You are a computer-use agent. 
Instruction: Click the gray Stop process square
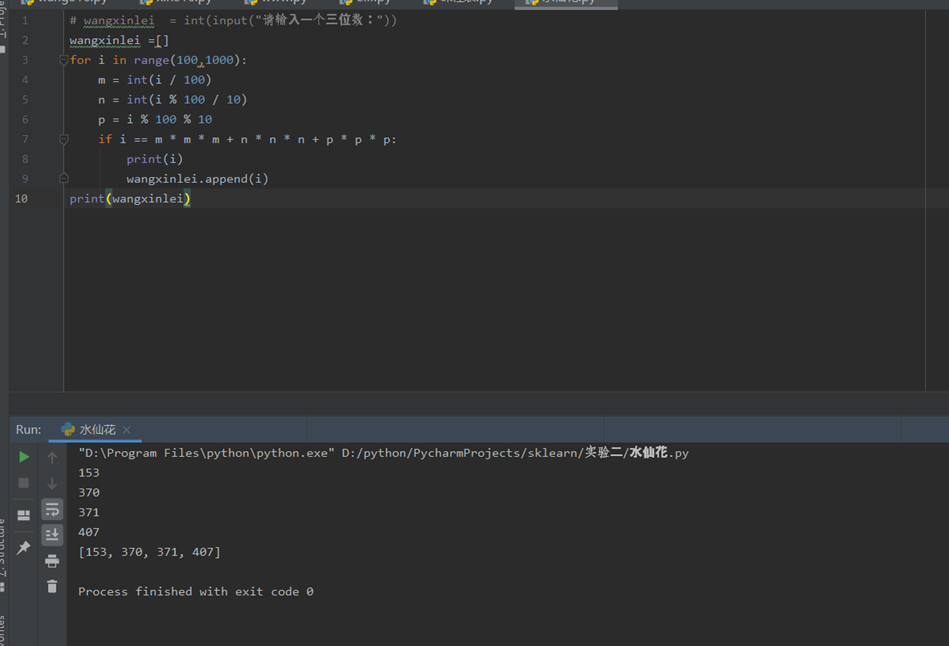coord(24,483)
